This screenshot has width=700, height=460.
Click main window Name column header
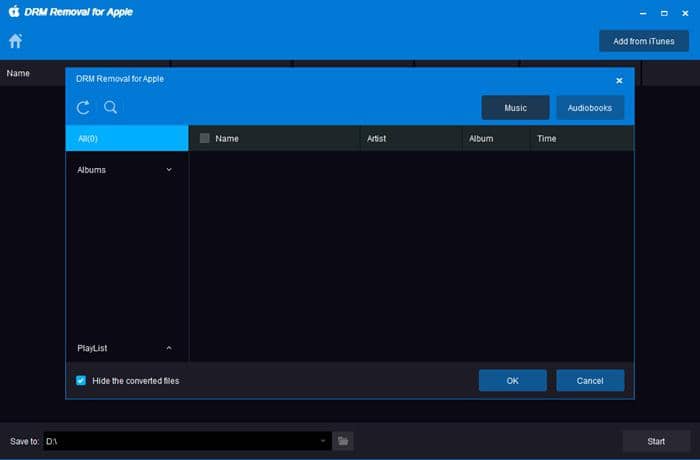tap(18, 73)
